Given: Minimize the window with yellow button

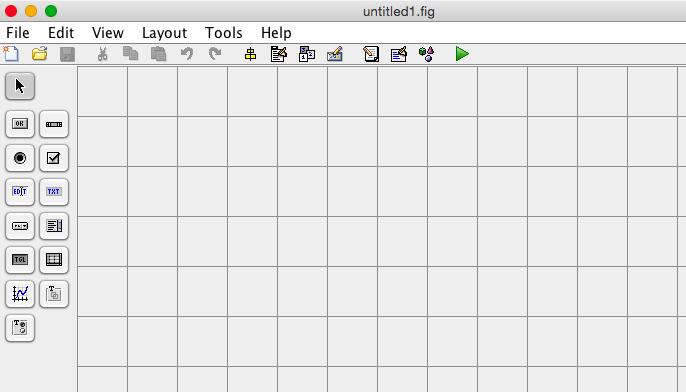Looking at the screenshot, I should (x=31, y=11).
